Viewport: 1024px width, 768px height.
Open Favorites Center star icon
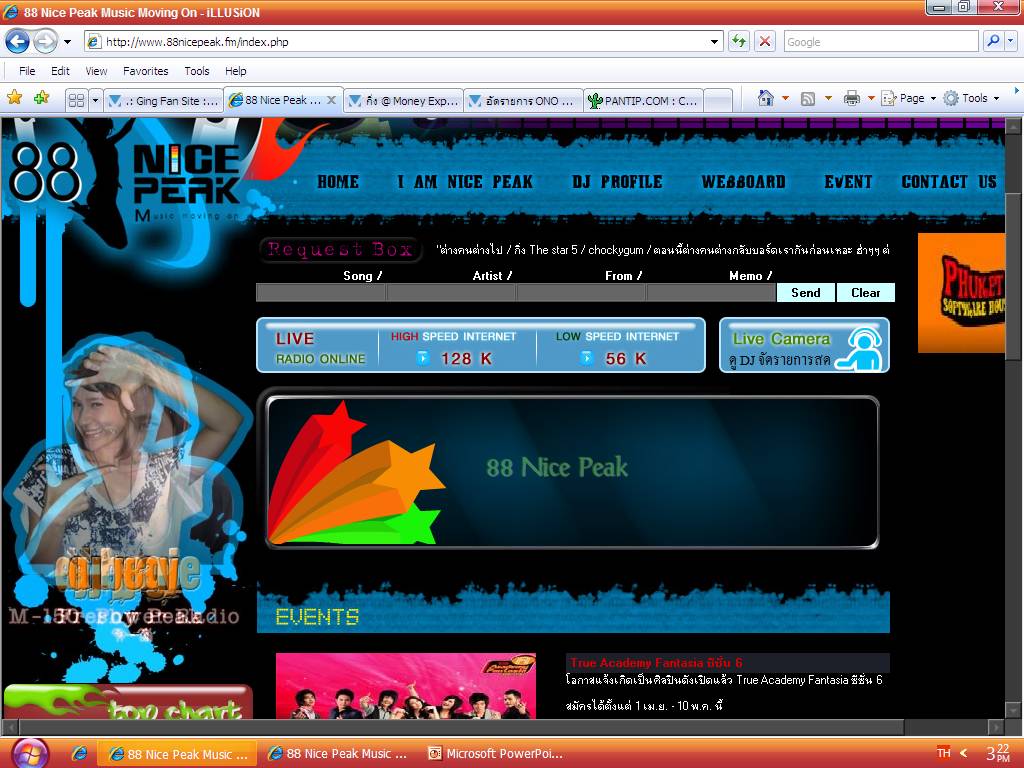click(x=14, y=98)
